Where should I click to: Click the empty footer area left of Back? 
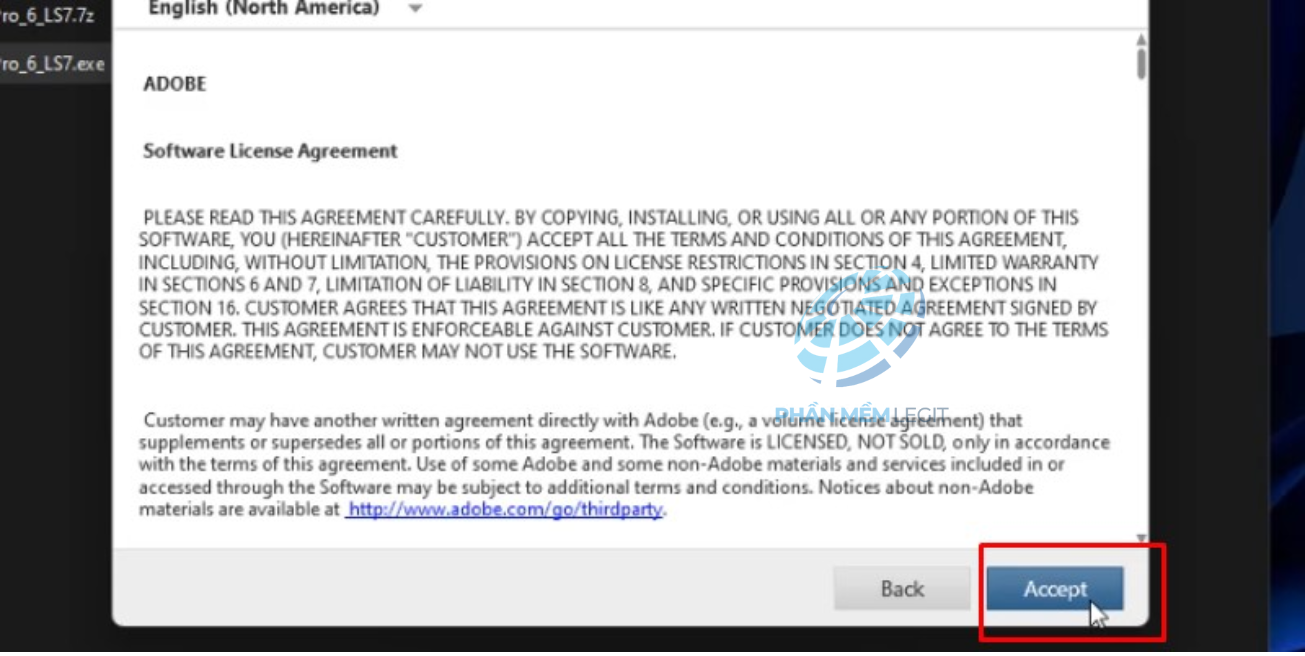[470, 589]
